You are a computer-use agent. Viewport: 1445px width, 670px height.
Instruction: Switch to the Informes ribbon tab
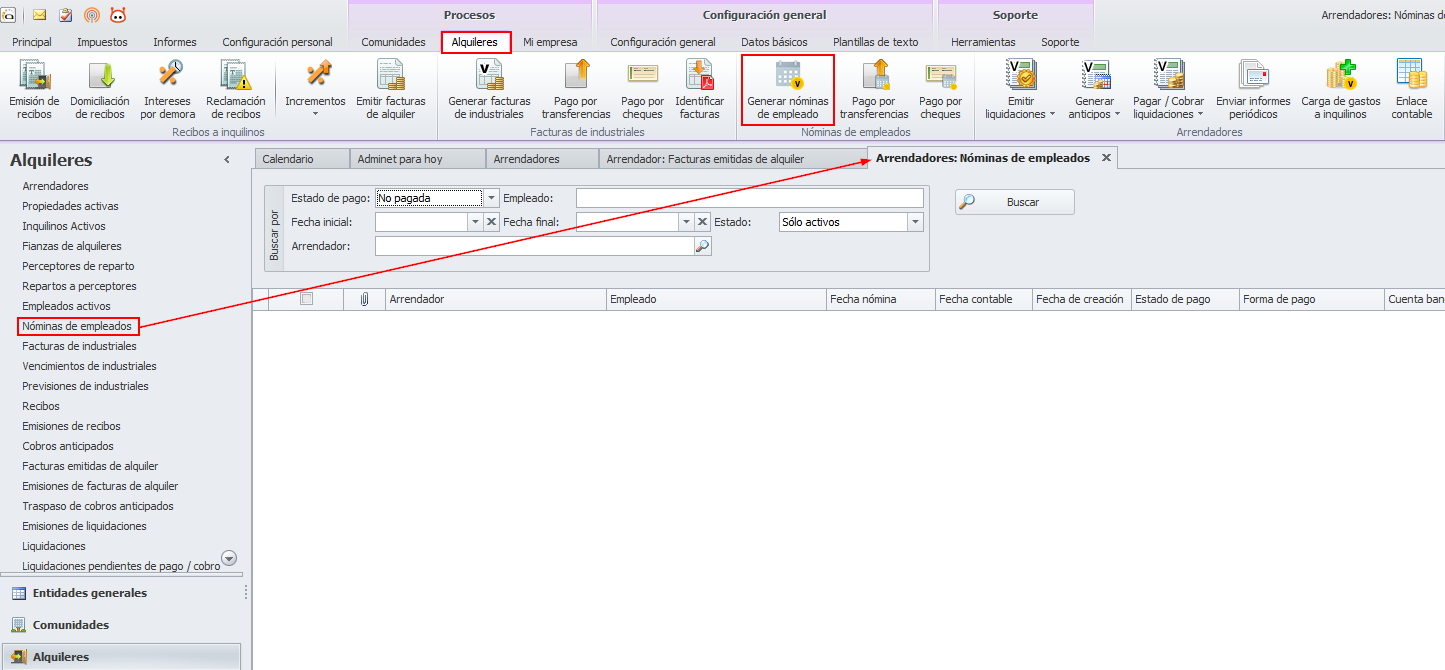pyautogui.click(x=175, y=42)
